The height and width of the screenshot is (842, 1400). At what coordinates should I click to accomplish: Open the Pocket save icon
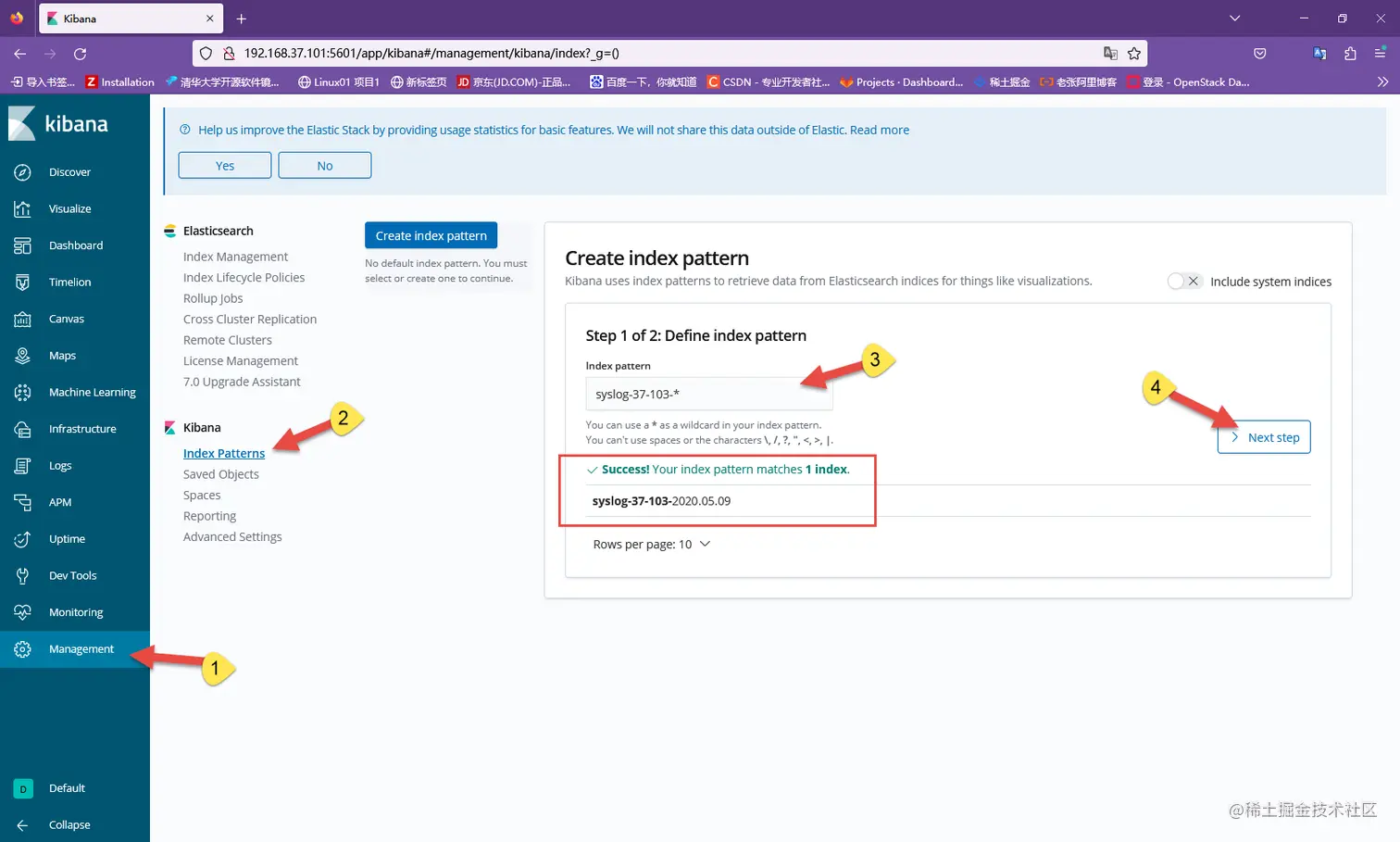point(1260,54)
